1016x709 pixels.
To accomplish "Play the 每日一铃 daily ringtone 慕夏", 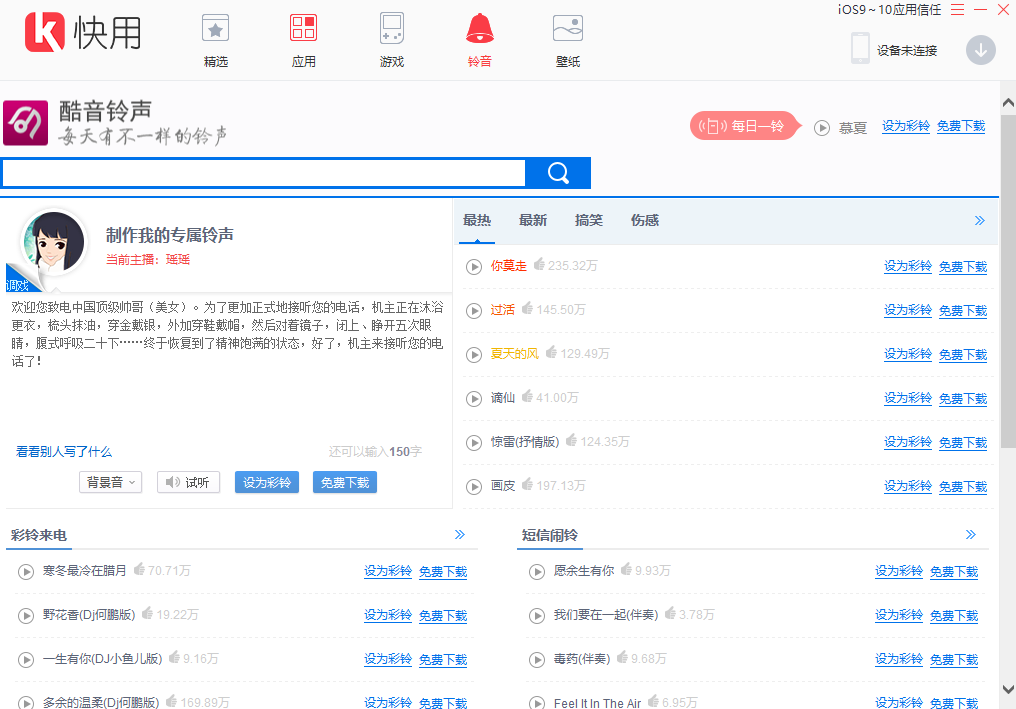I will click(x=822, y=127).
